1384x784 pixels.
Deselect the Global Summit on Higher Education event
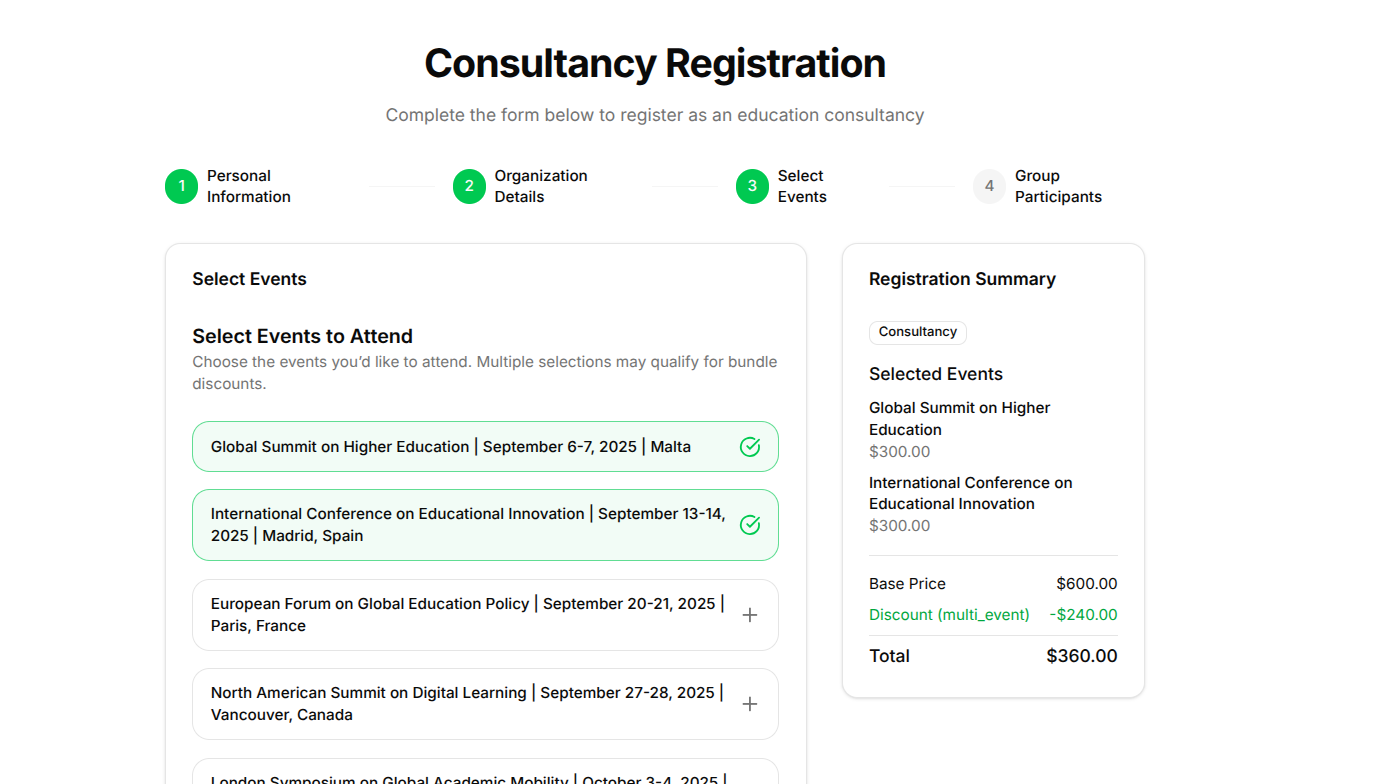tap(450, 446)
